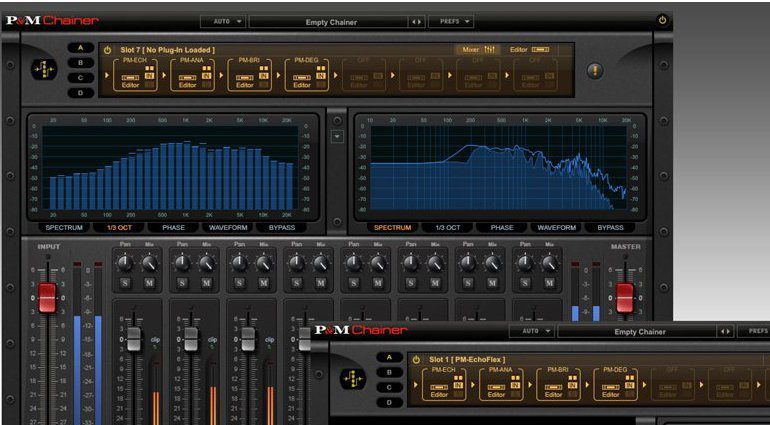Mute mixer channel 8 with its M button

[x=549, y=283]
